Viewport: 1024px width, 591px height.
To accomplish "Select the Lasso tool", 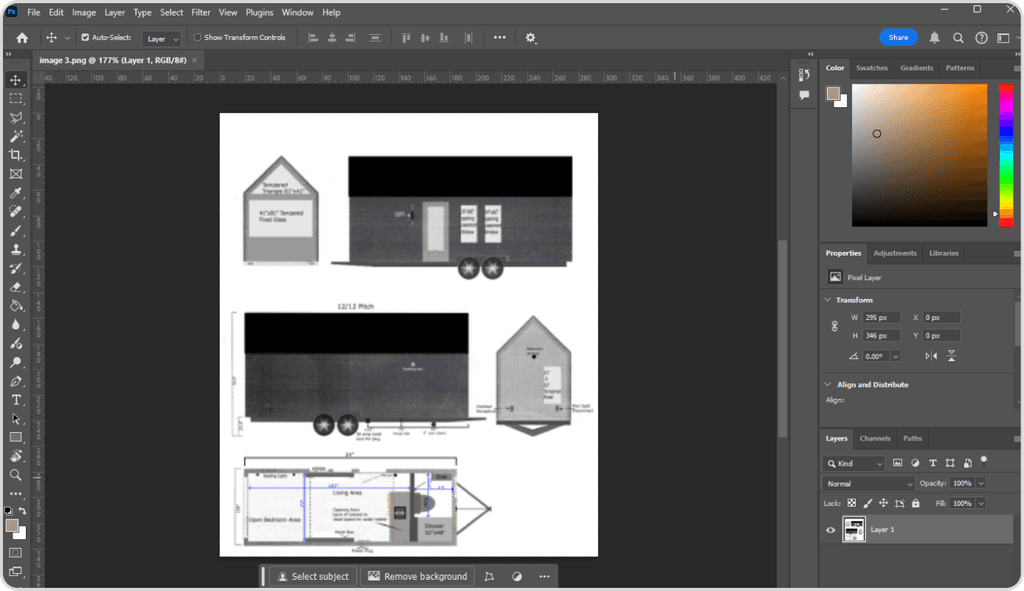I will pyautogui.click(x=15, y=117).
